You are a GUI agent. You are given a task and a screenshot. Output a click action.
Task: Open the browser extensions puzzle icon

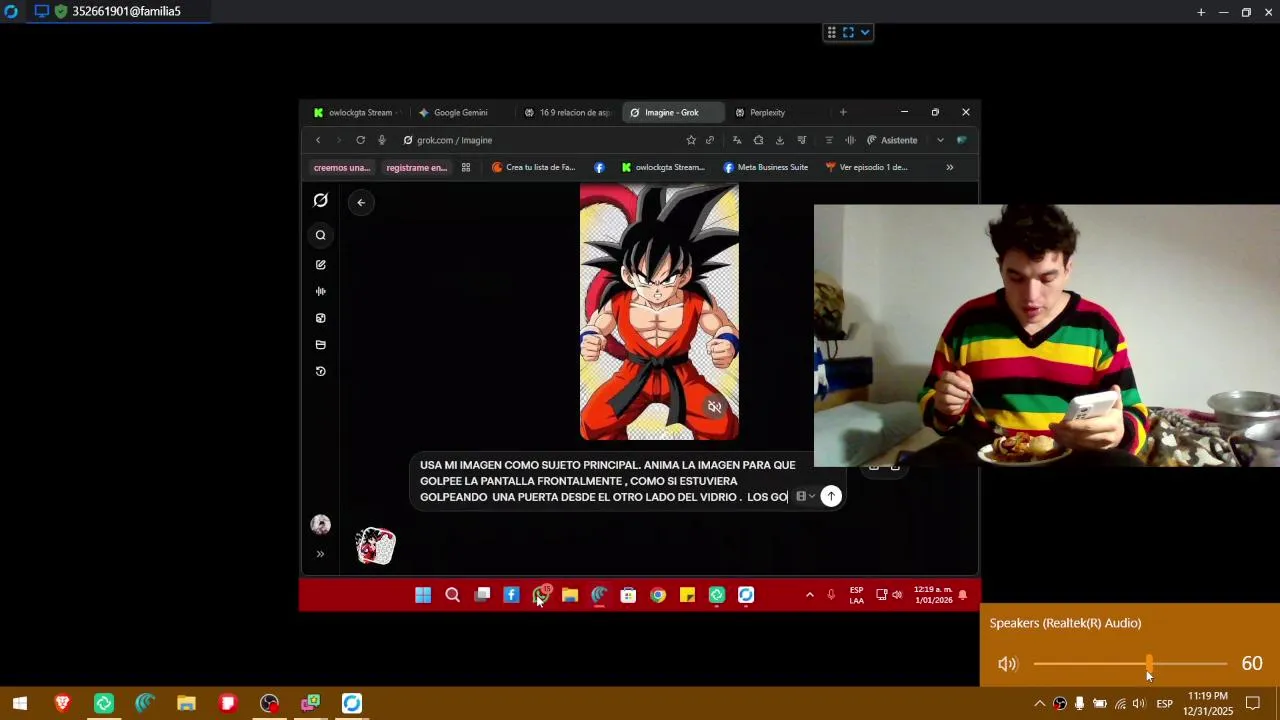coord(758,140)
